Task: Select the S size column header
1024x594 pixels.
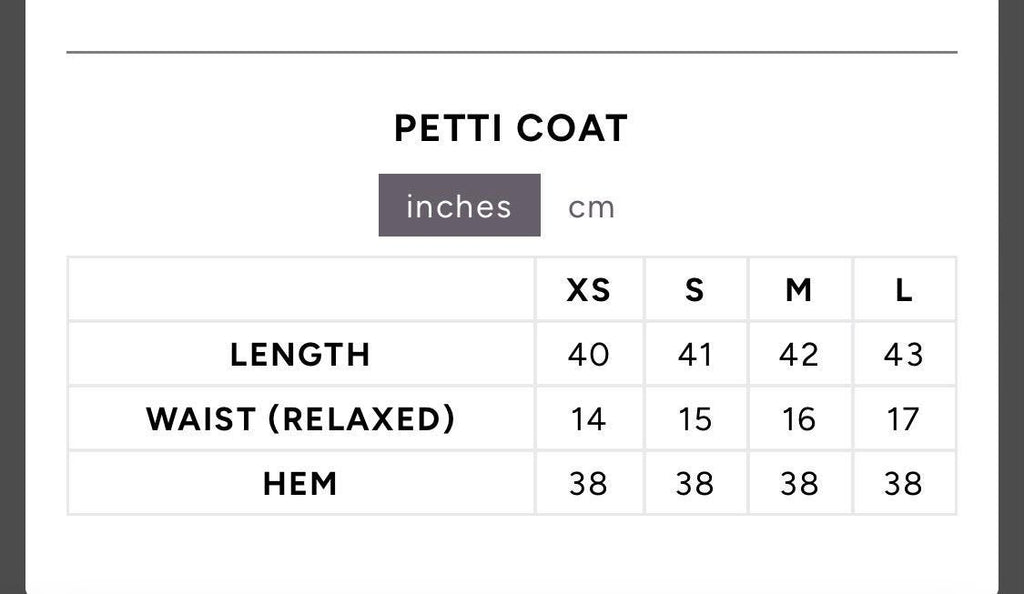Action: (695, 290)
